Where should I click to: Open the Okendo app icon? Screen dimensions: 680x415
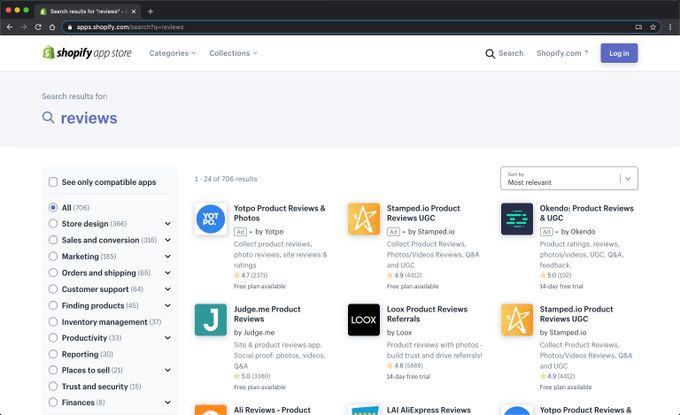click(x=517, y=219)
